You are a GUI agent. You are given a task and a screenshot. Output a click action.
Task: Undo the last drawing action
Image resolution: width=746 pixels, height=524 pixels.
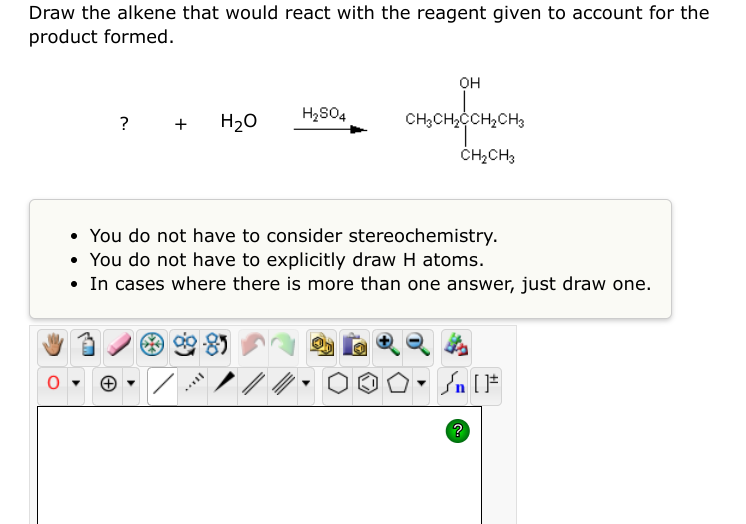pos(253,345)
